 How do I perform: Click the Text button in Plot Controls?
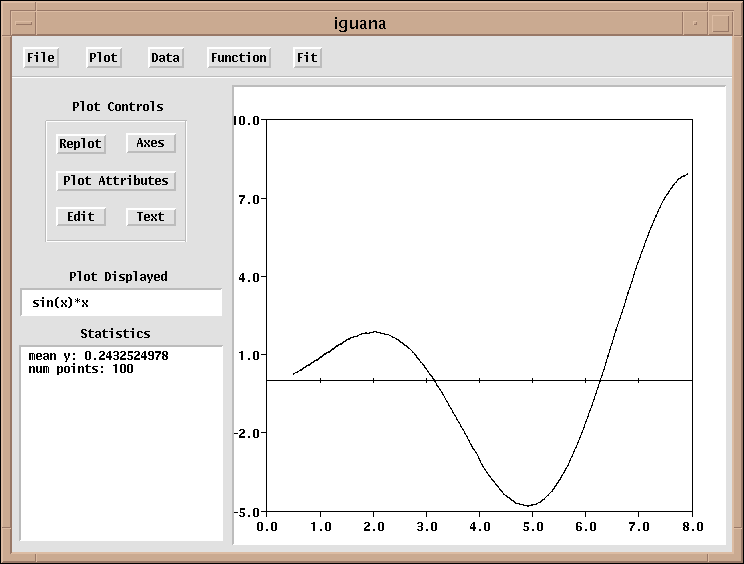(150, 217)
